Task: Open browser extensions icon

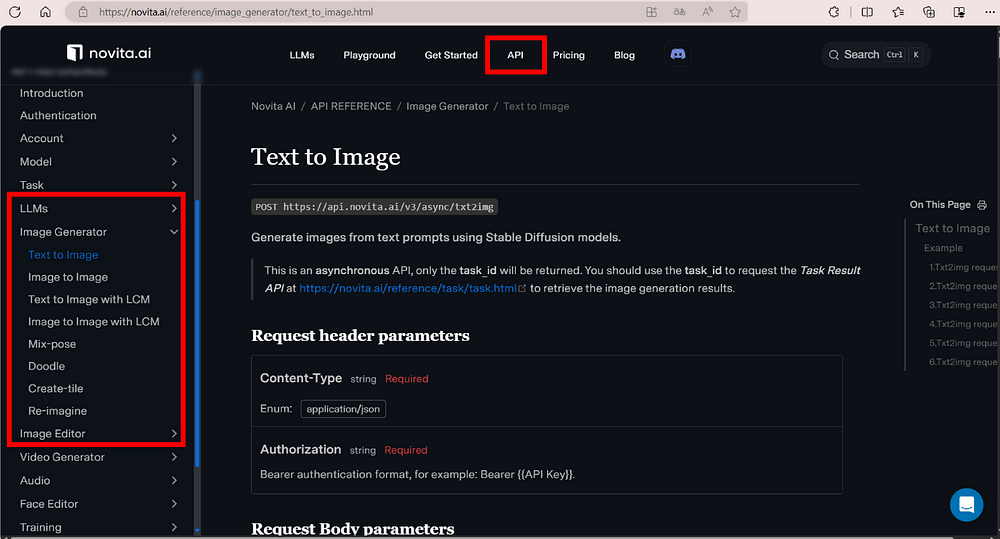Action: 834,12
